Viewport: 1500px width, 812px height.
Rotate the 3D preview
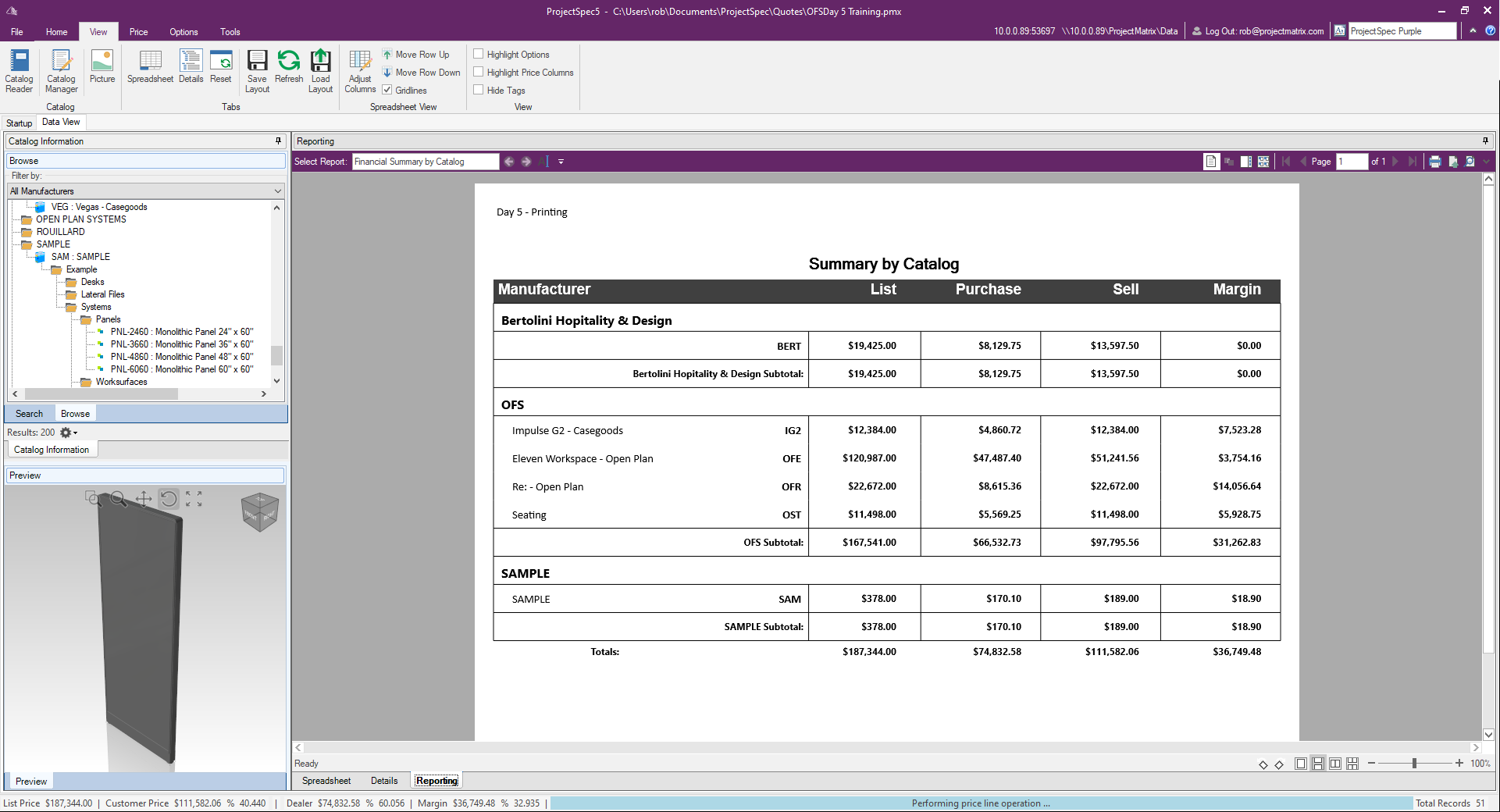pos(169,498)
